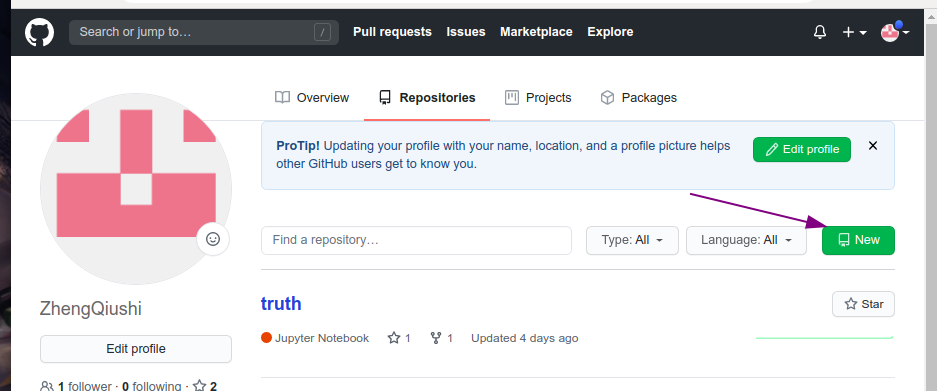Image resolution: width=937 pixels, height=391 pixels.
Task: Expand the plus create-new menu
Action: click(855, 32)
